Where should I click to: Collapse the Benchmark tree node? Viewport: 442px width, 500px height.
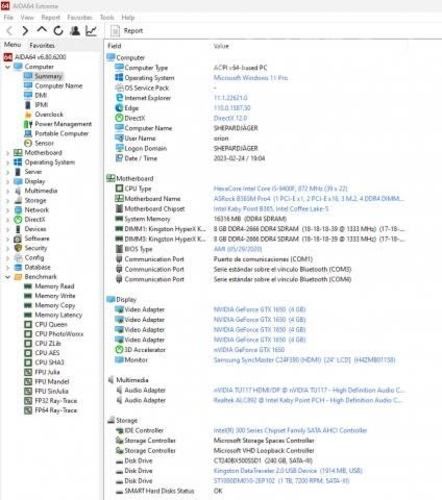click(8, 277)
